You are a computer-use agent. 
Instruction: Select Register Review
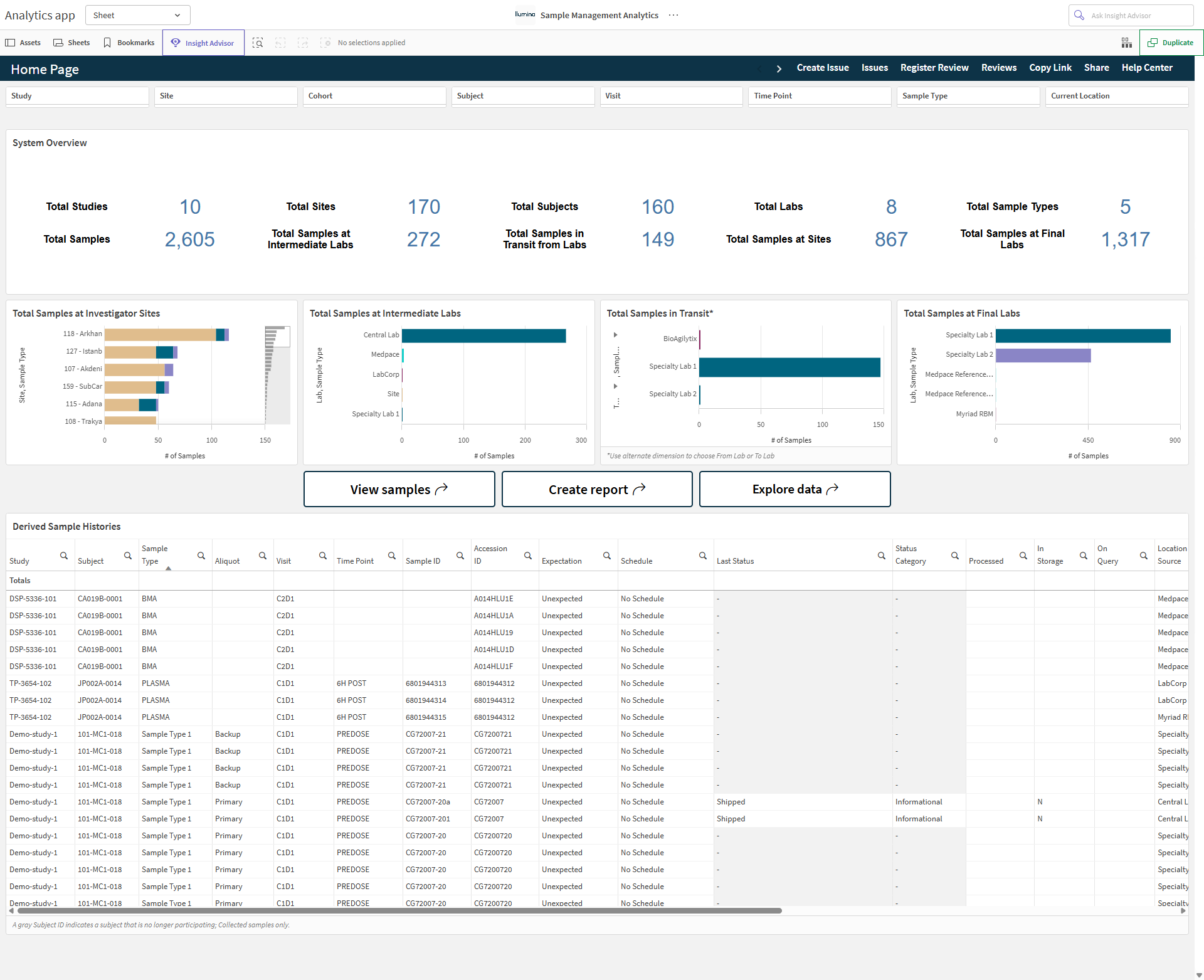pyautogui.click(x=934, y=68)
